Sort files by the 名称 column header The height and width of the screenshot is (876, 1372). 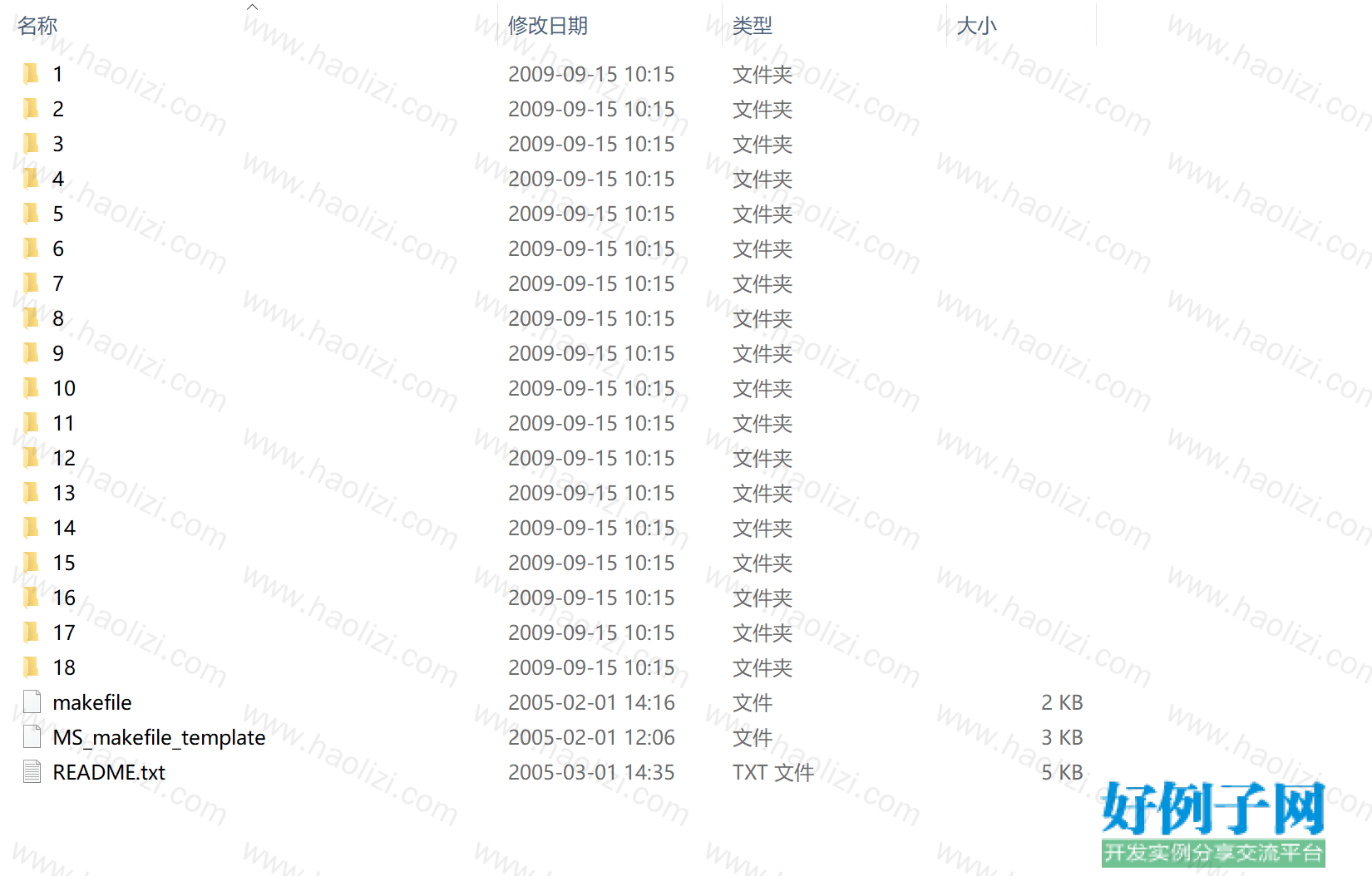[x=37, y=26]
